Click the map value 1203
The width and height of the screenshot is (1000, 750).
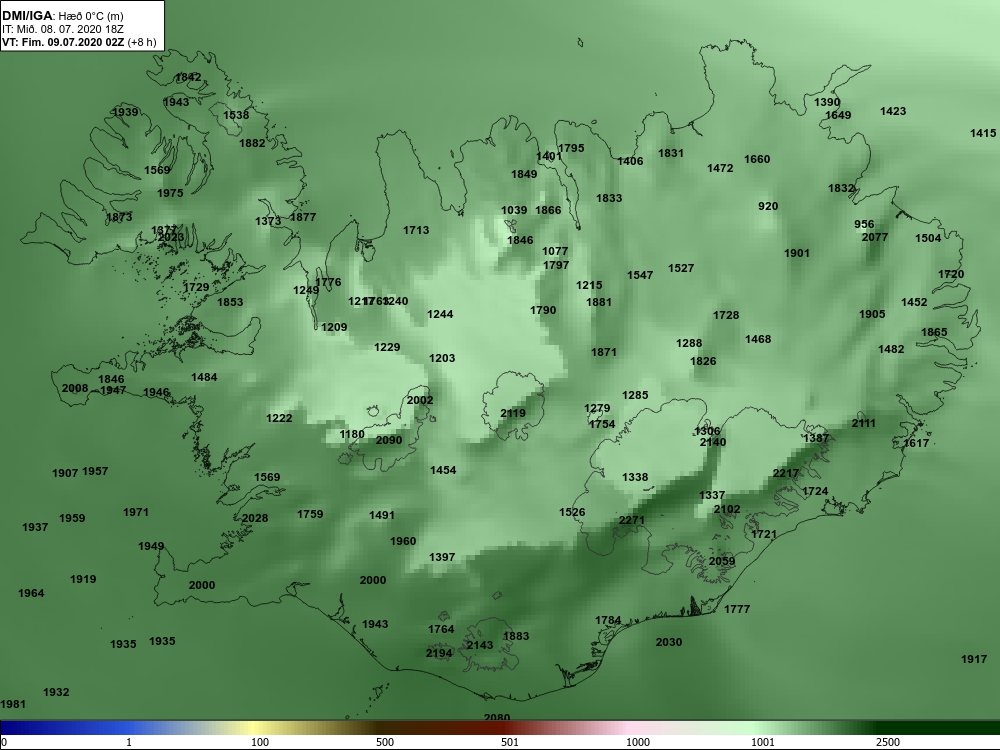click(442, 358)
